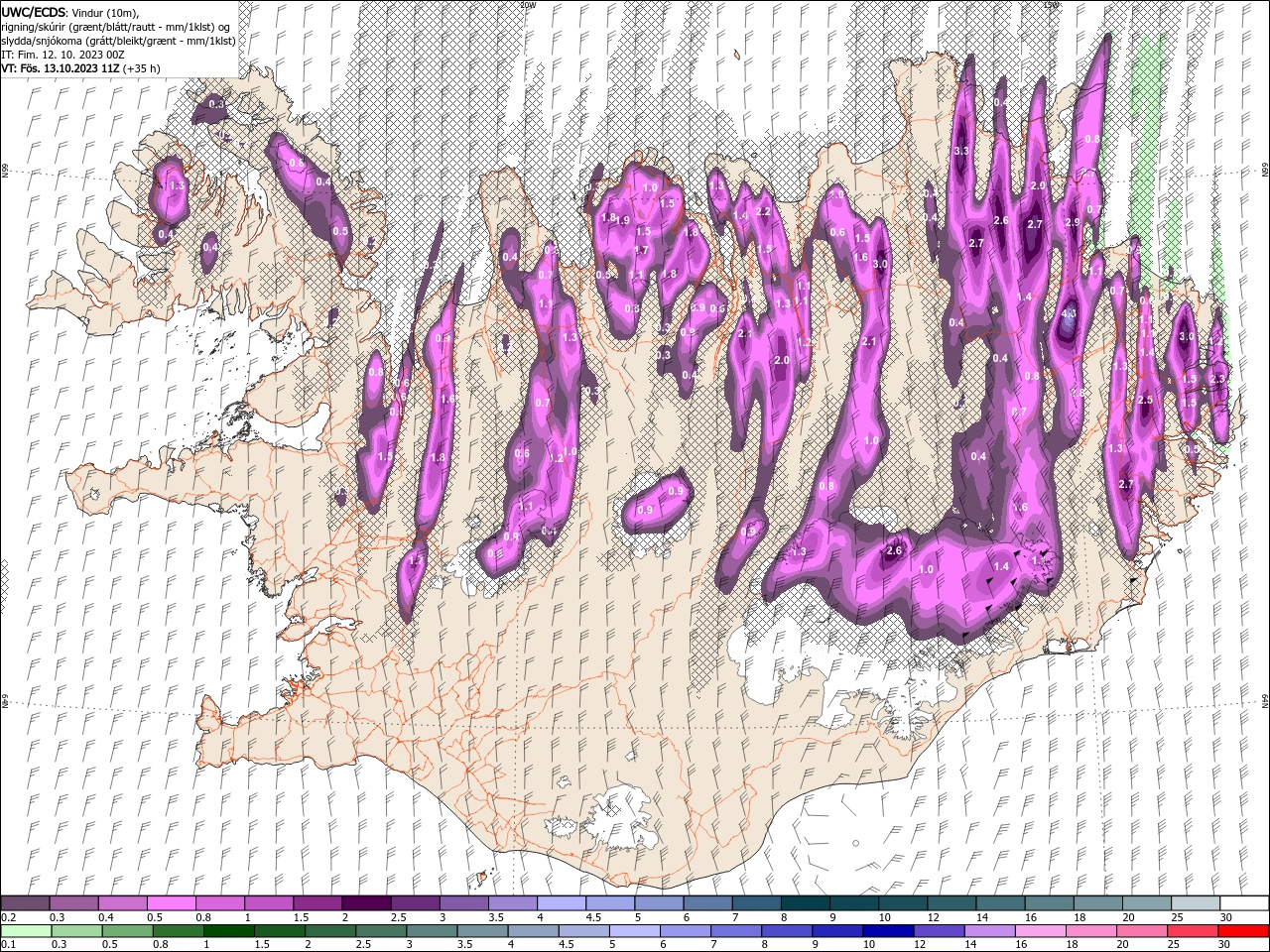This screenshot has height=952, width=1270.
Task: Click the 0.1 legend label
Action: pyautogui.click(x=8, y=945)
